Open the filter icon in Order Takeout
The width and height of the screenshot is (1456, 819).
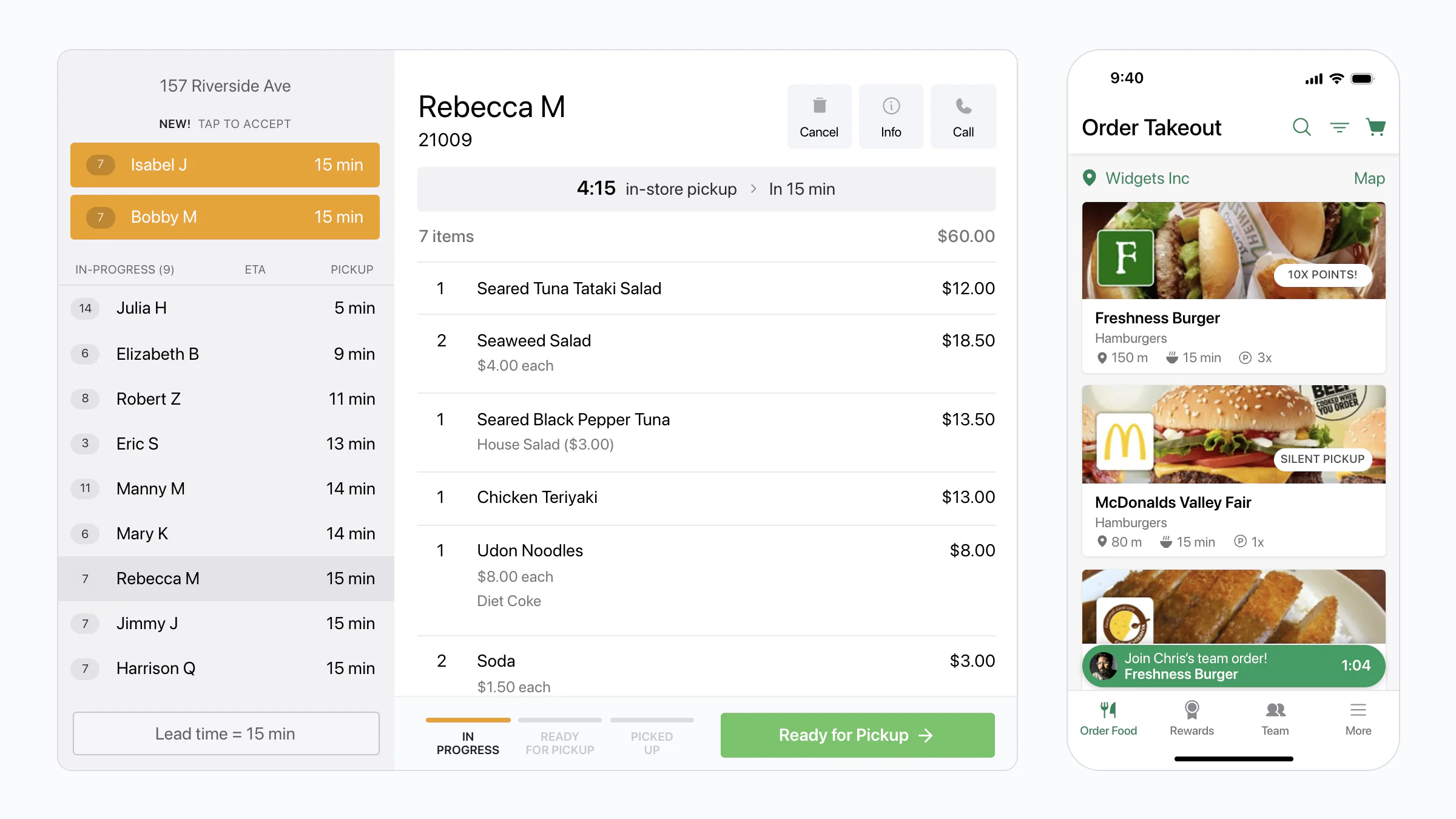click(1339, 127)
